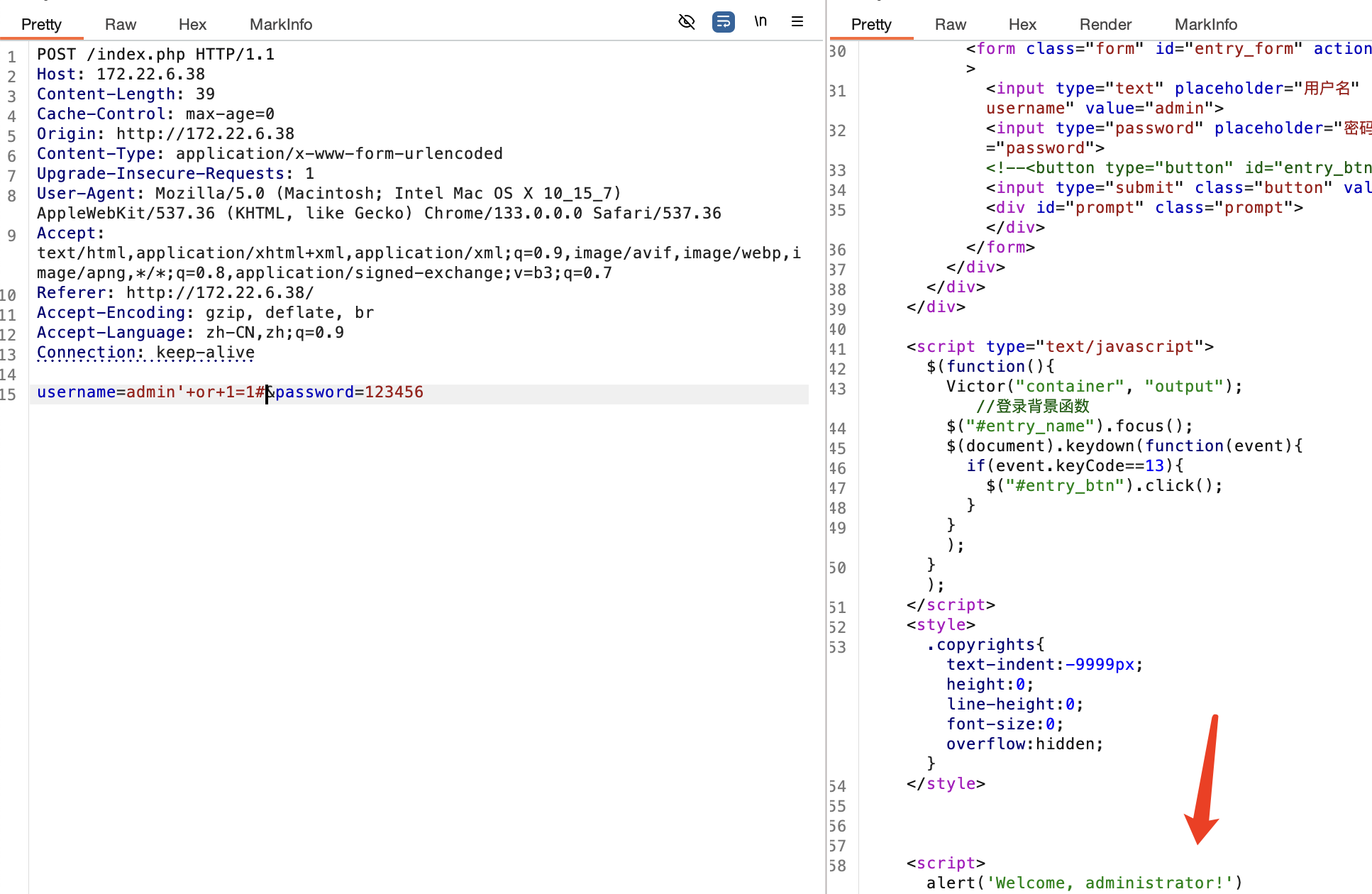
Task: Click the $("#entry_name").focus() line
Action: (1069, 426)
